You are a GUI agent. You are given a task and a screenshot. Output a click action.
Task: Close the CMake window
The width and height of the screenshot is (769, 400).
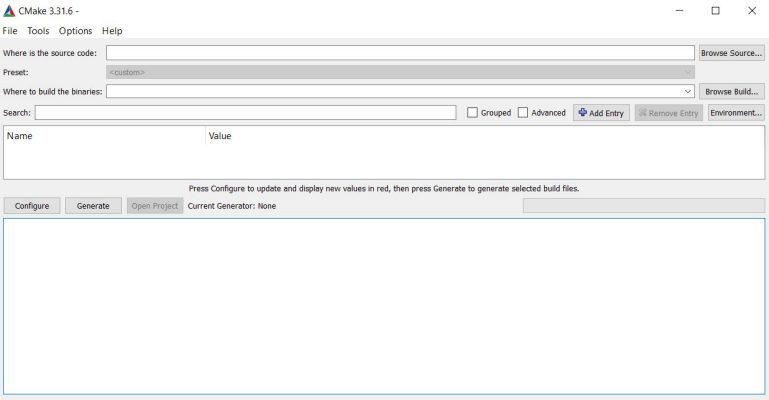[x=752, y=11]
